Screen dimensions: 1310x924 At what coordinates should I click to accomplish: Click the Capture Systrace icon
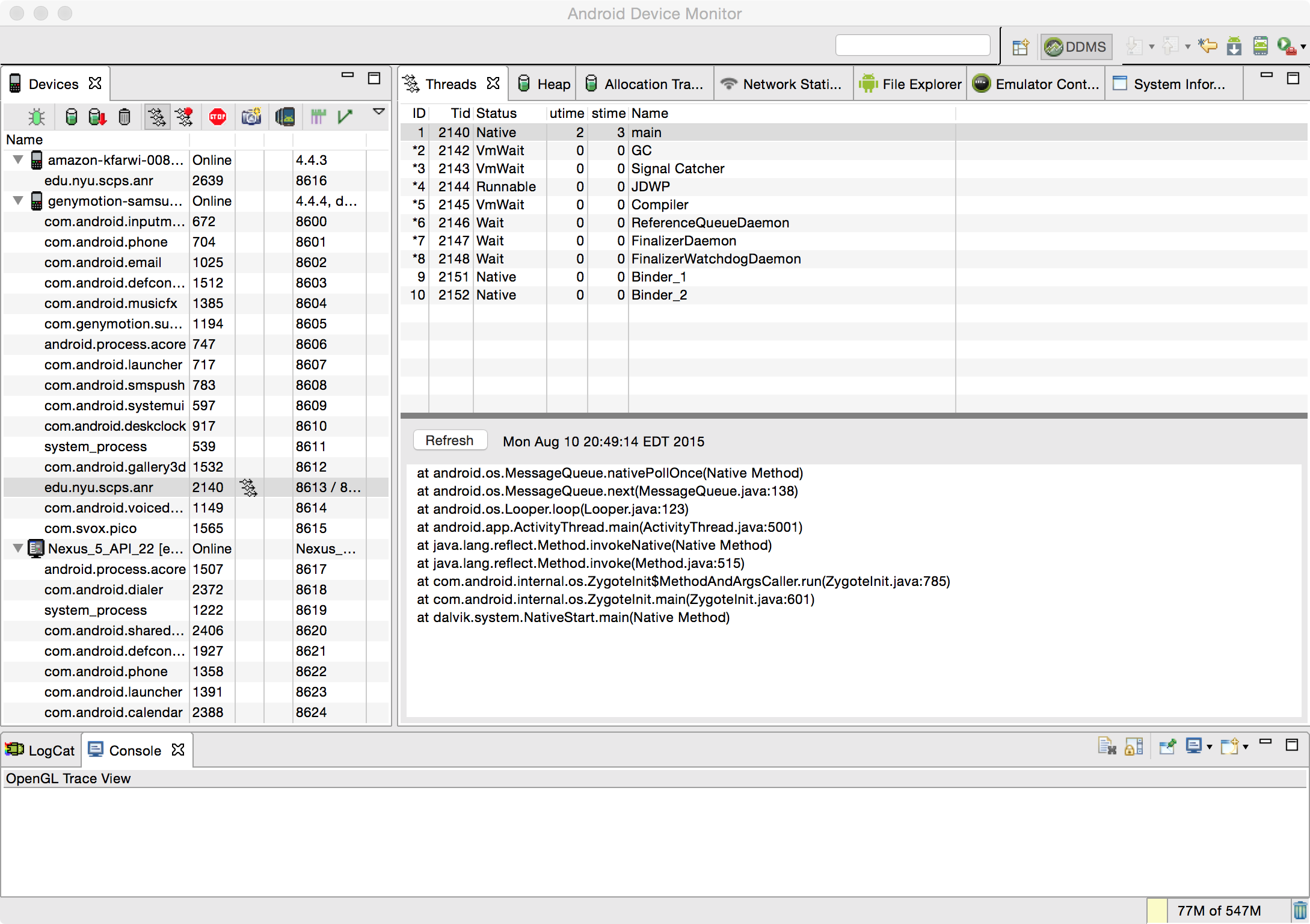pyautogui.click(x=318, y=117)
